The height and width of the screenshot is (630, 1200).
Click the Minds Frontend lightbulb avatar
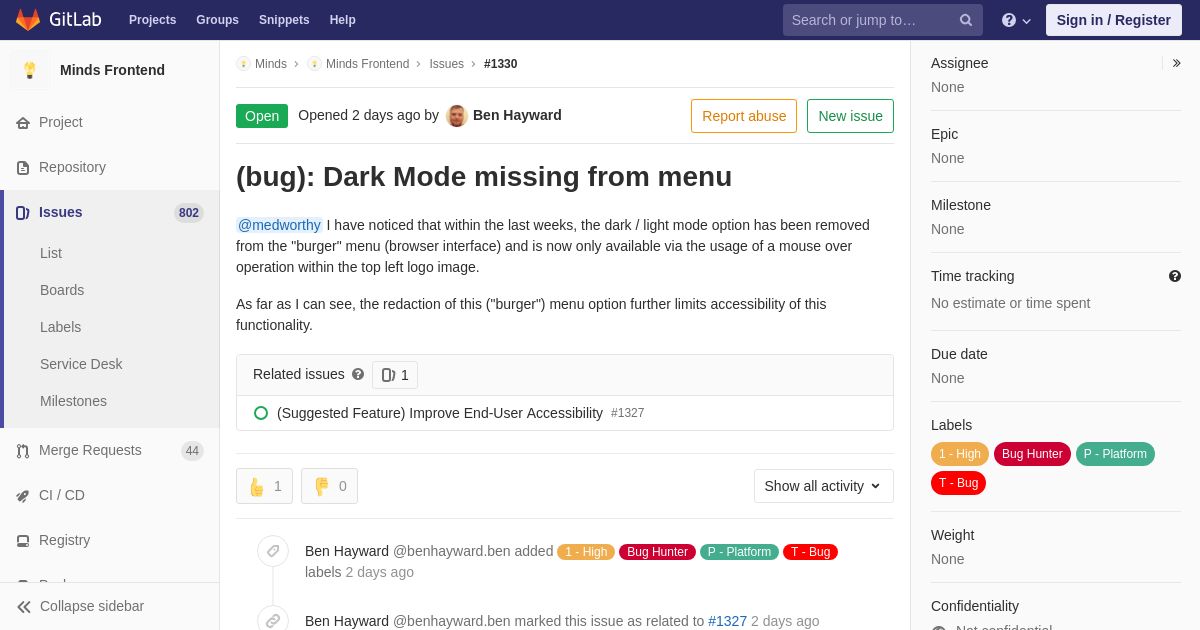tap(30, 70)
